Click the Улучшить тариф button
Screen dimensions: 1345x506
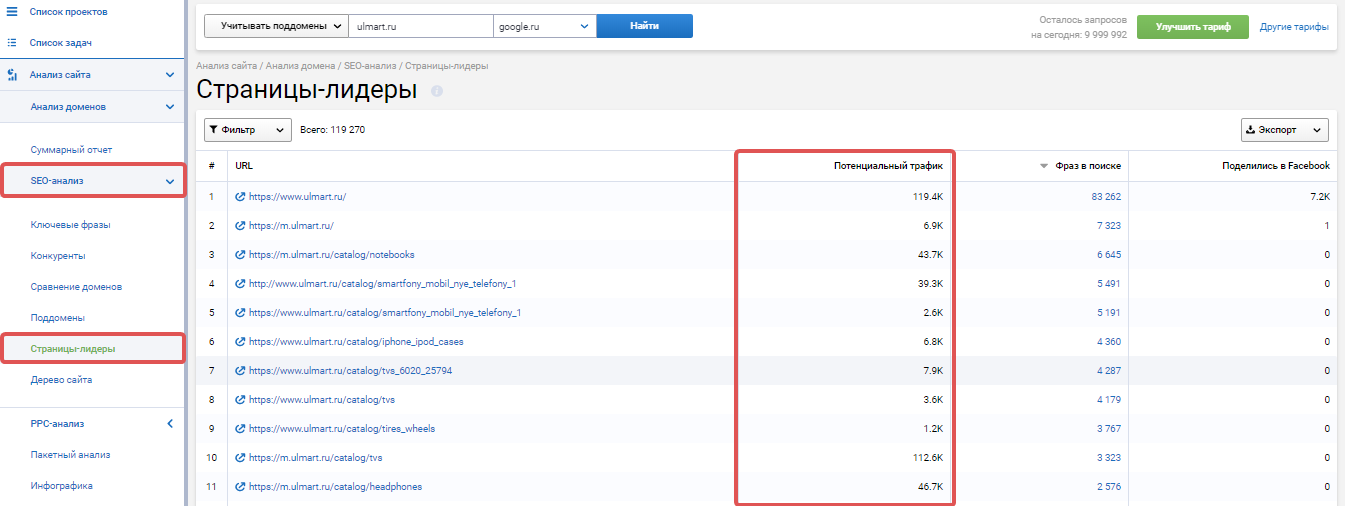pos(1192,26)
